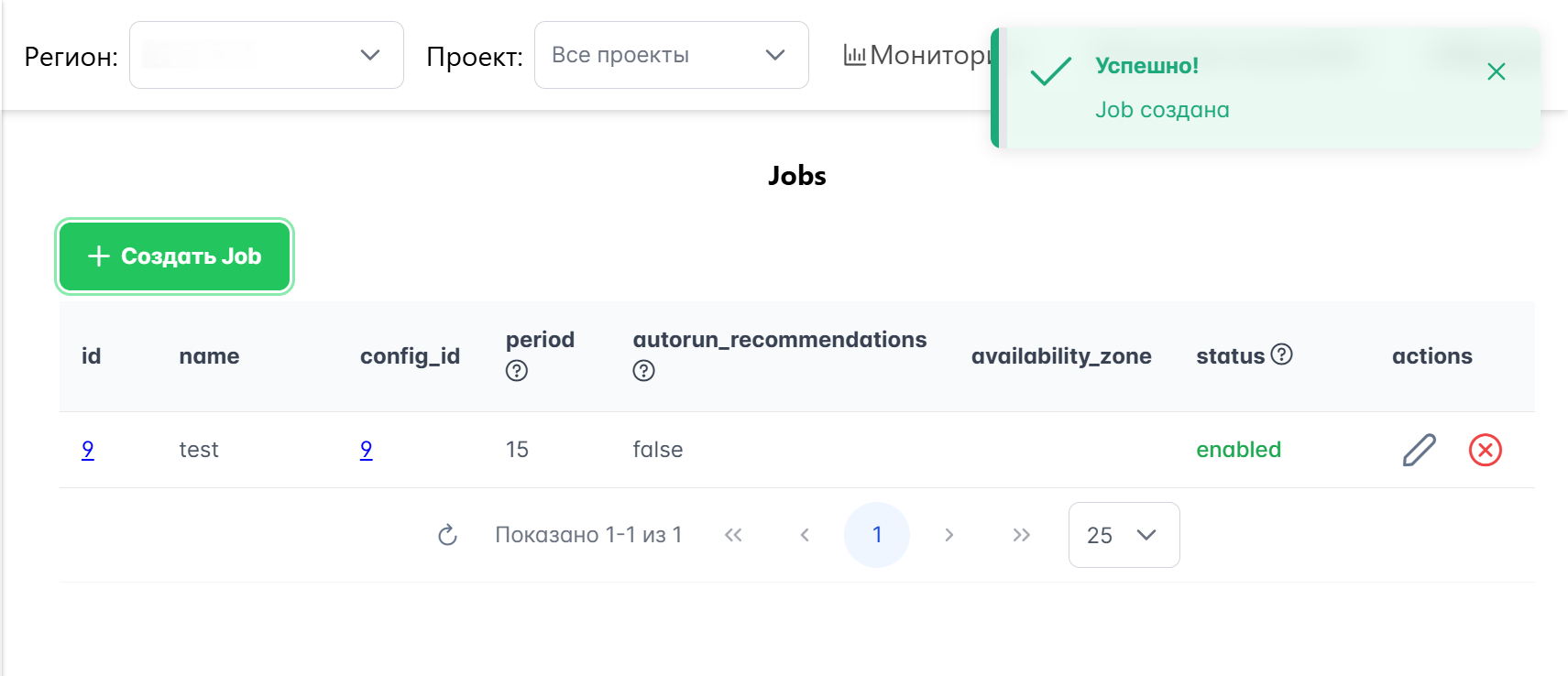The width and height of the screenshot is (1568, 676).
Task: Open job id 9 link
Action: (x=88, y=450)
